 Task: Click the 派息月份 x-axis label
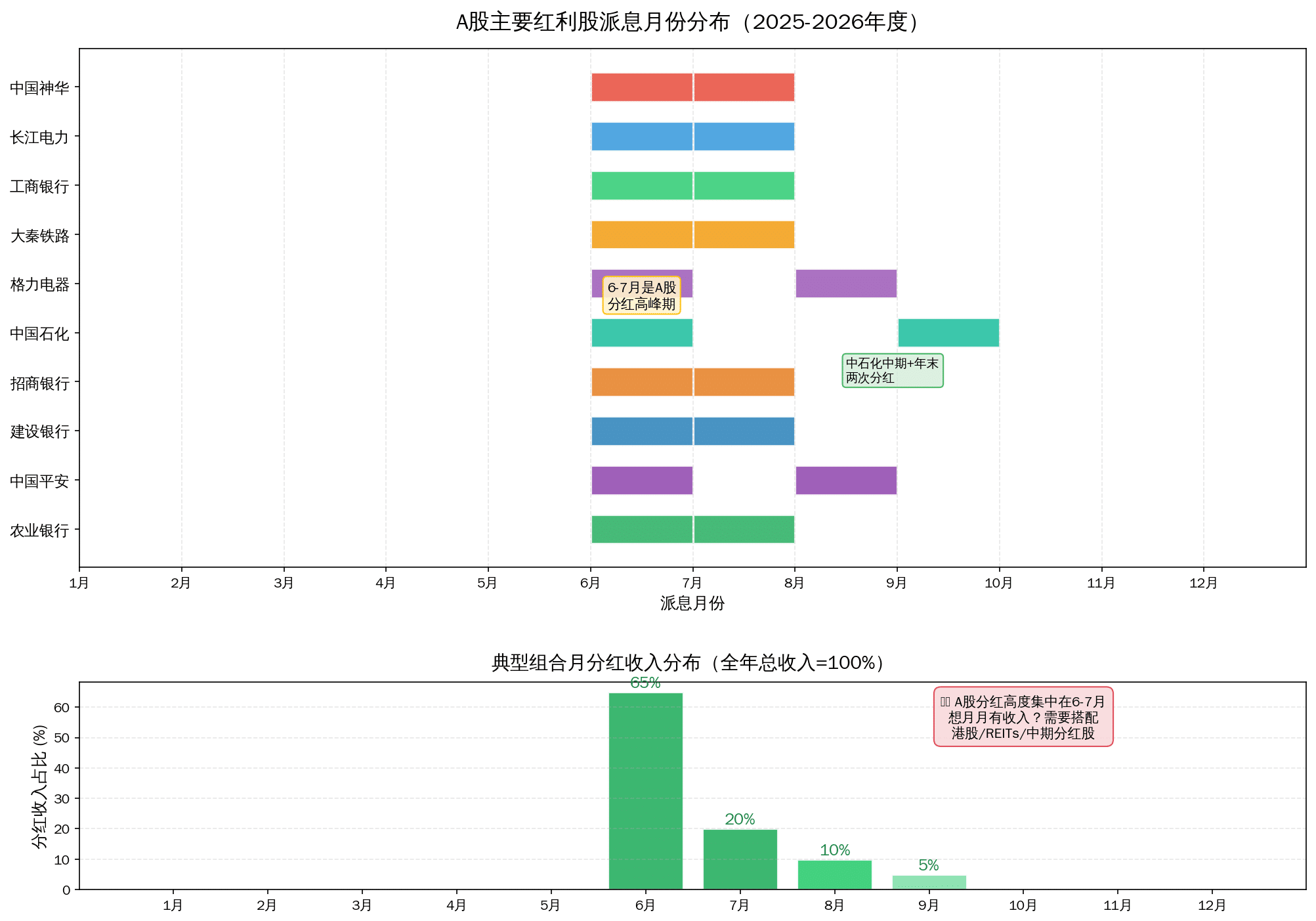click(692, 603)
